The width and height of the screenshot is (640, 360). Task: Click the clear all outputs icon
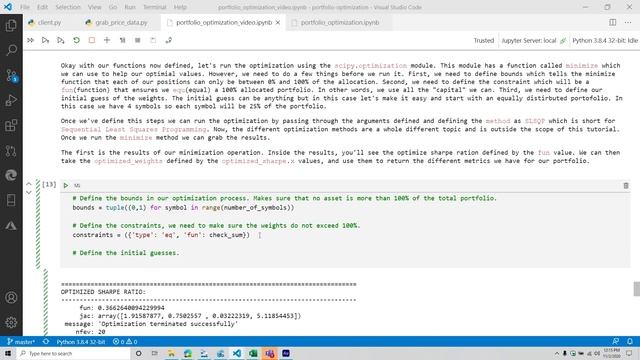point(122,40)
